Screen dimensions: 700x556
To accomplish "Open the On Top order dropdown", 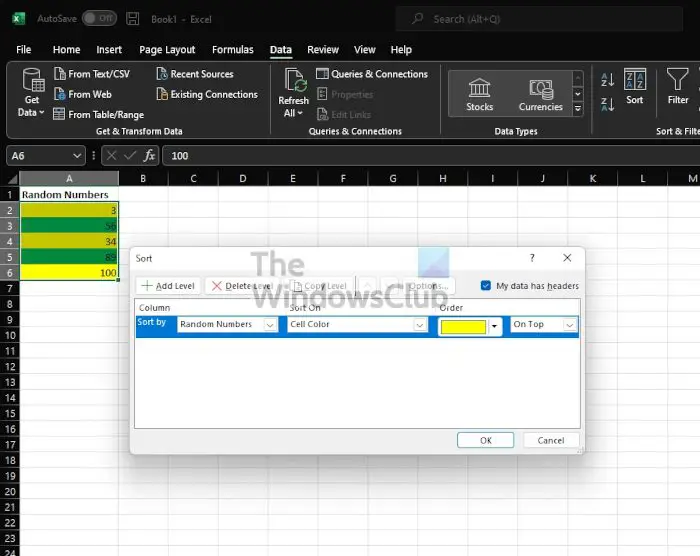I will [x=570, y=325].
